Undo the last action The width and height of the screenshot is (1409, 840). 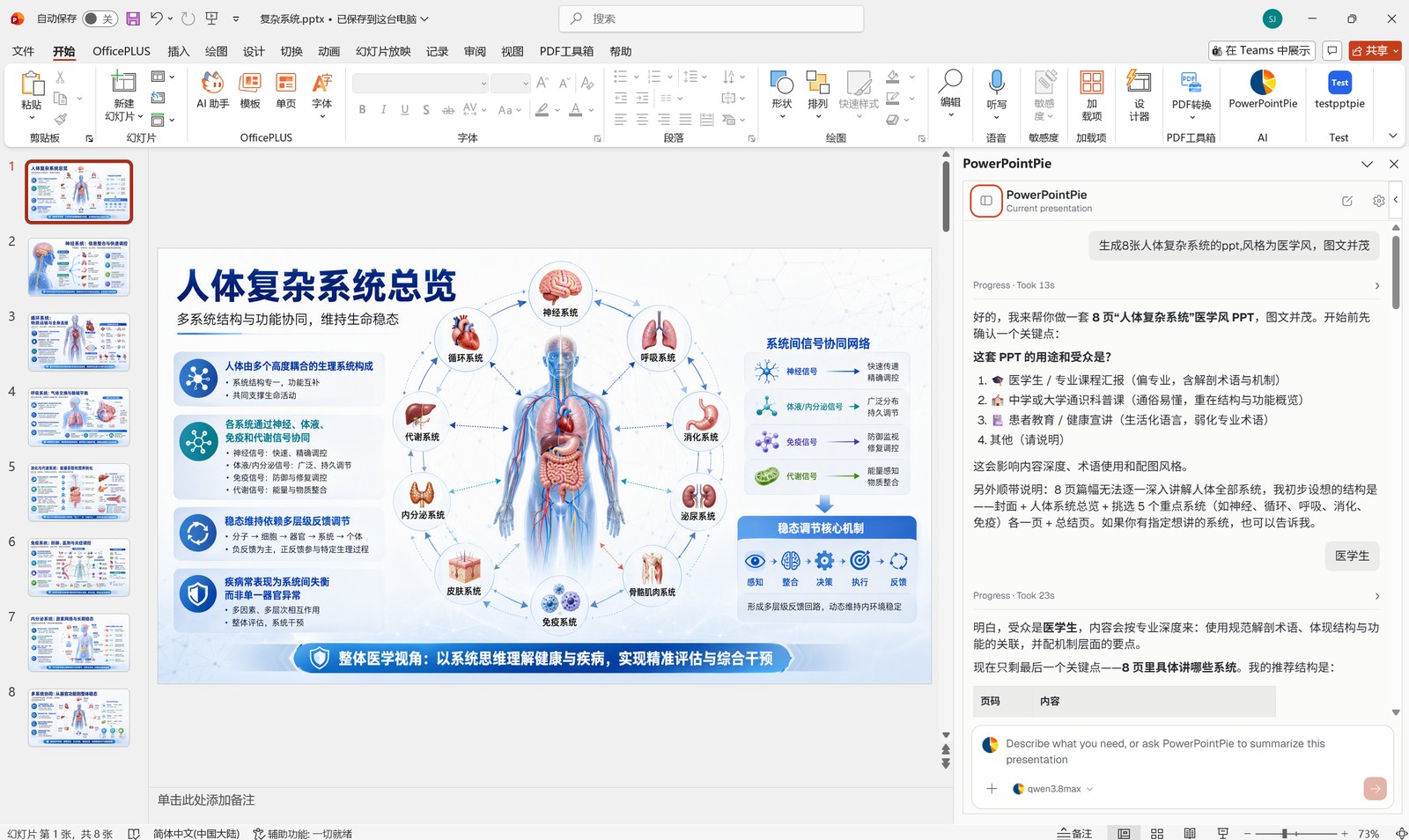[157, 18]
